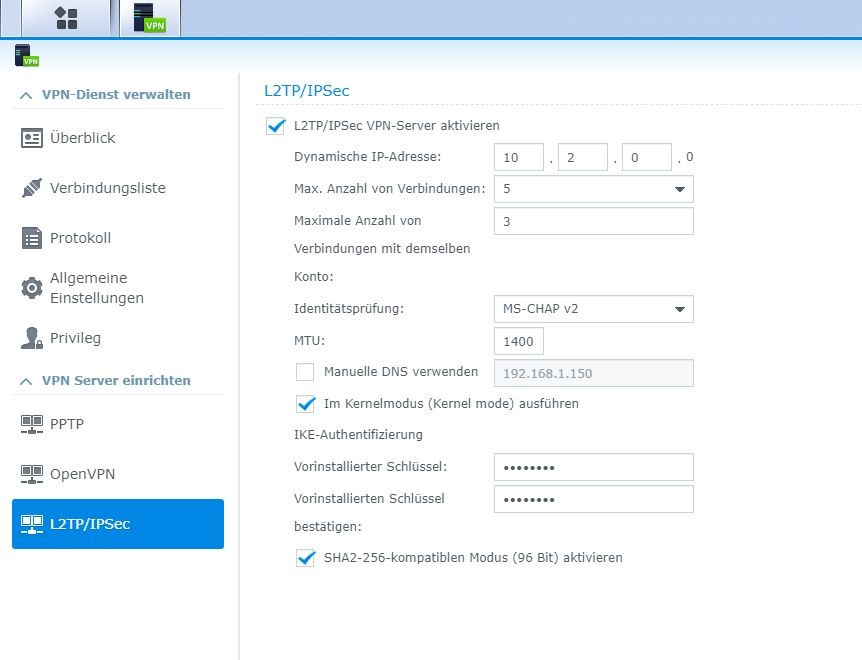The width and height of the screenshot is (862, 660).
Task: Click the OpenVPN network icon
Action: [32, 474]
